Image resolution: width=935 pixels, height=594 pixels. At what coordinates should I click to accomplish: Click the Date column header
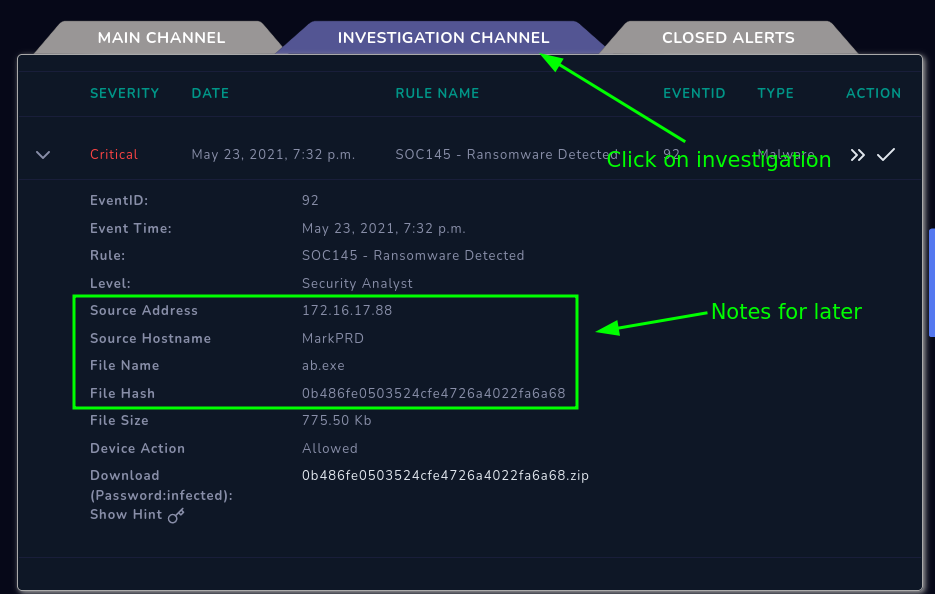tap(210, 93)
